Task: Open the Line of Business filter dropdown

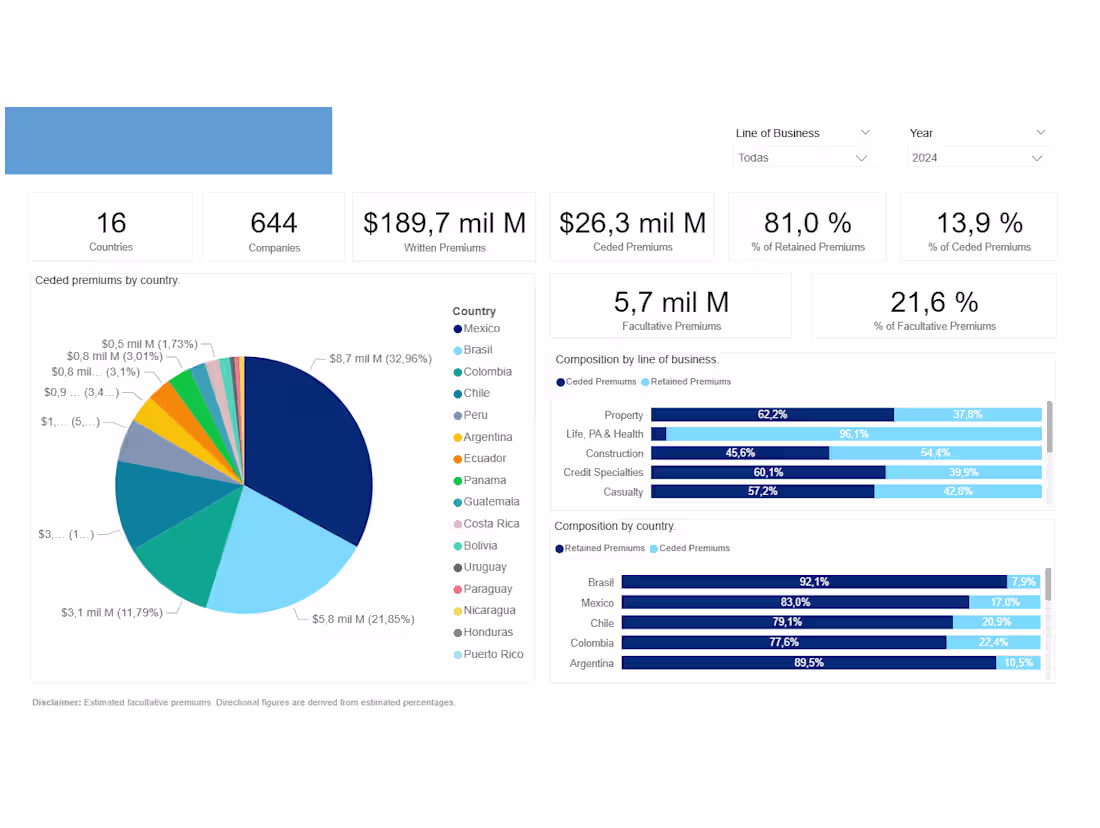Action: click(x=866, y=132)
